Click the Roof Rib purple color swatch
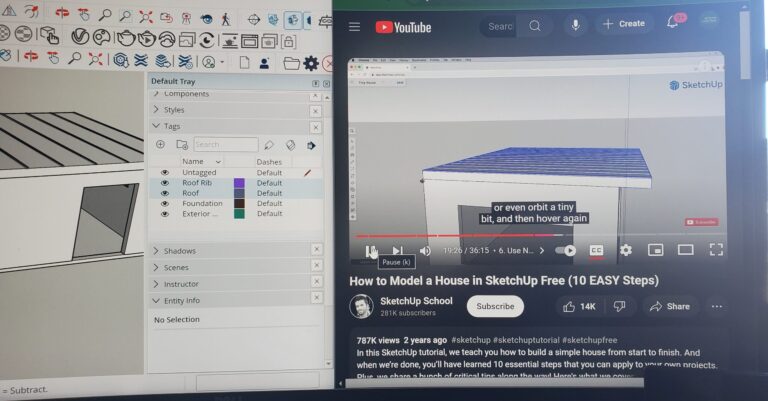This screenshot has width=768, height=401. click(239, 184)
